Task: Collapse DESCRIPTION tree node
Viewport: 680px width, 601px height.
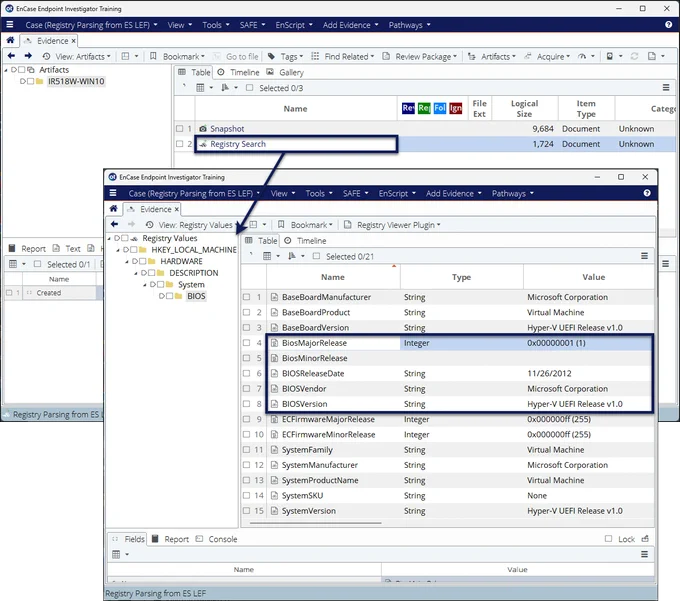Action: coord(135,273)
